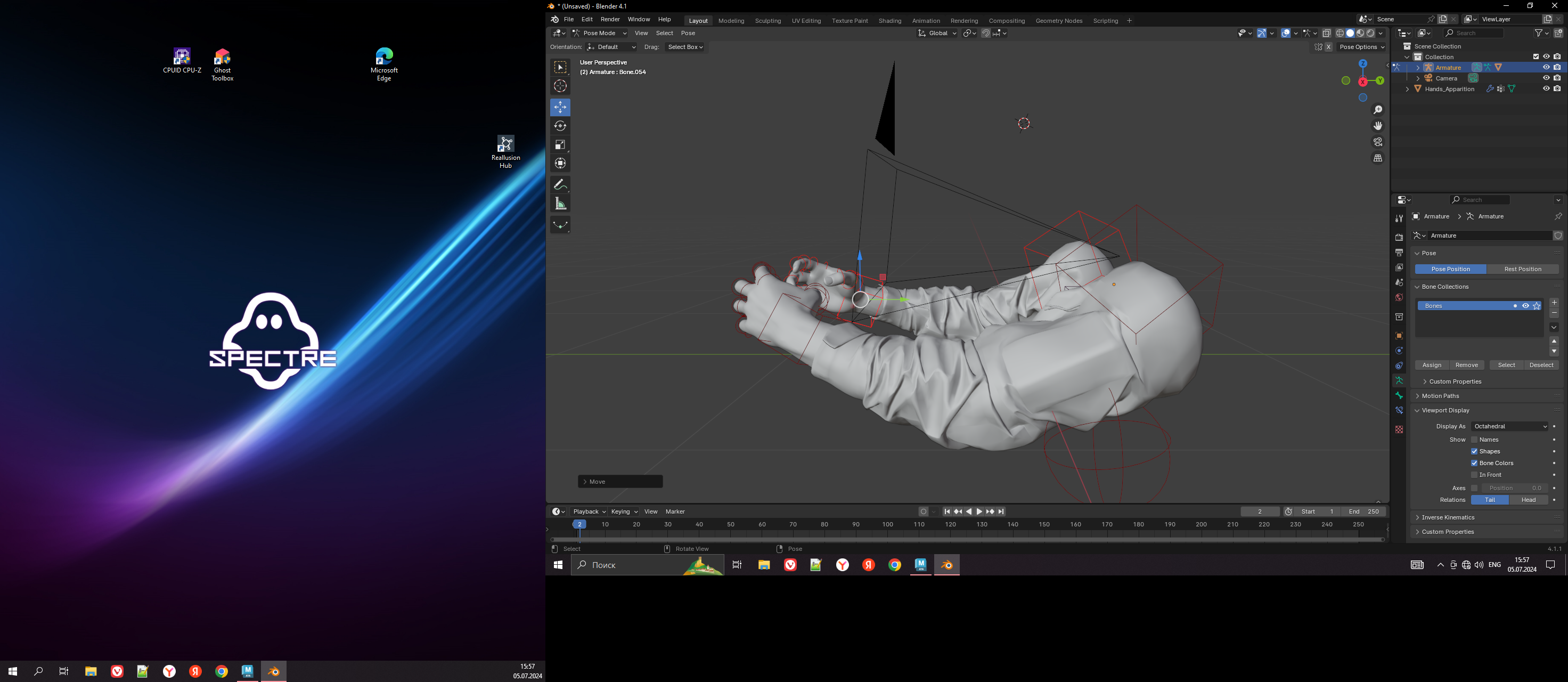This screenshot has height=682, width=1568.
Task: Open the Physics properties tab
Action: (x=1399, y=351)
